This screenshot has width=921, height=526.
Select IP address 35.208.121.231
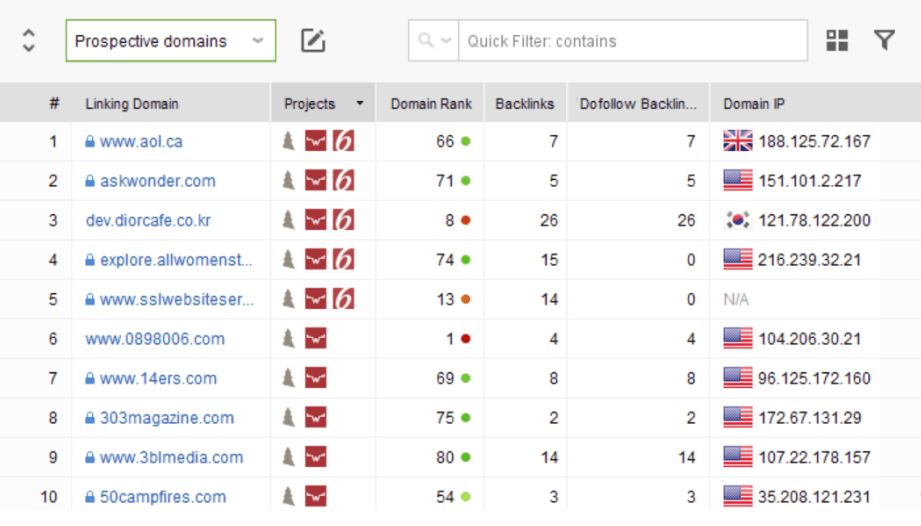coord(814,497)
